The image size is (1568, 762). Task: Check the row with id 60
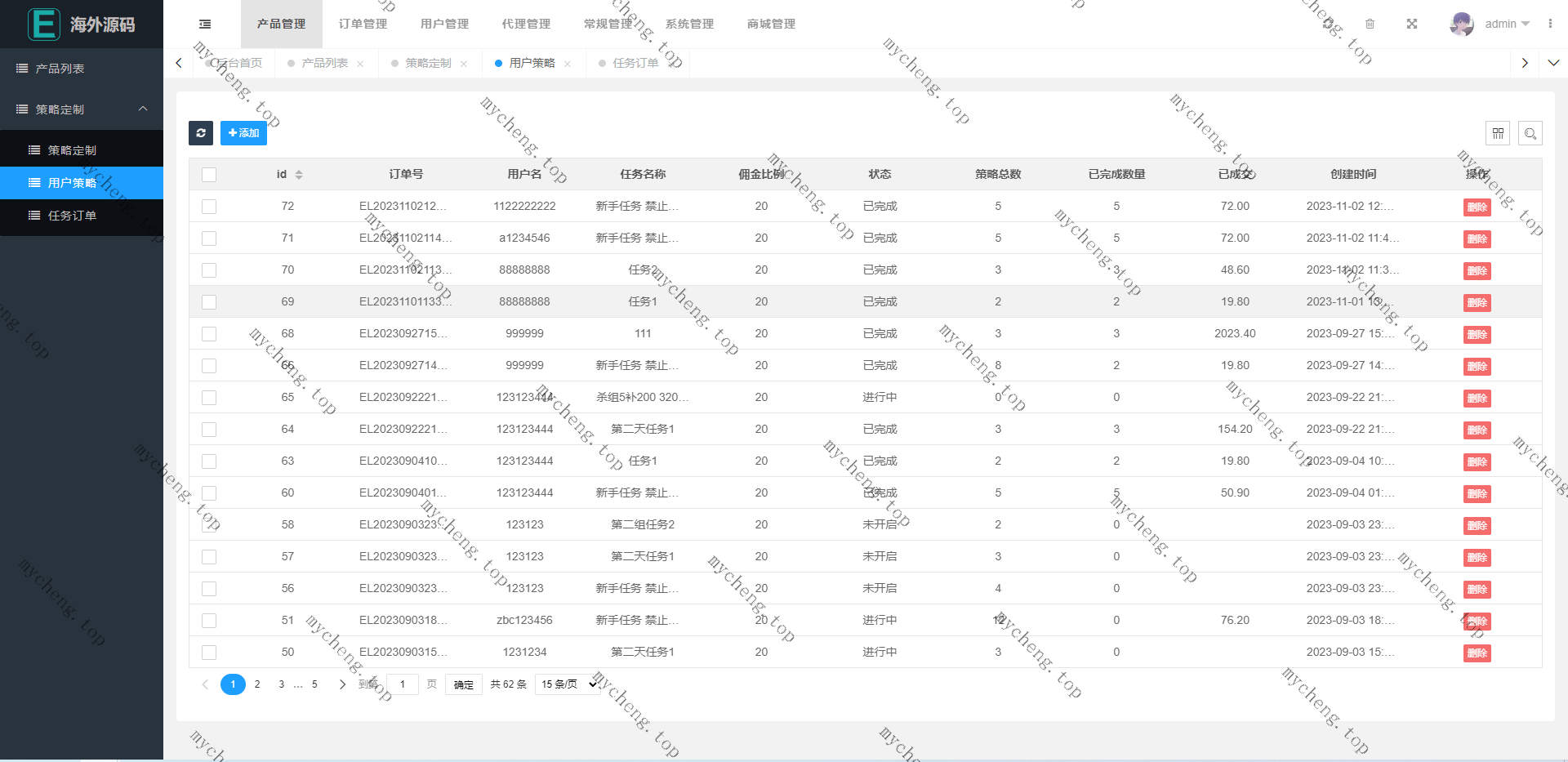[209, 493]
